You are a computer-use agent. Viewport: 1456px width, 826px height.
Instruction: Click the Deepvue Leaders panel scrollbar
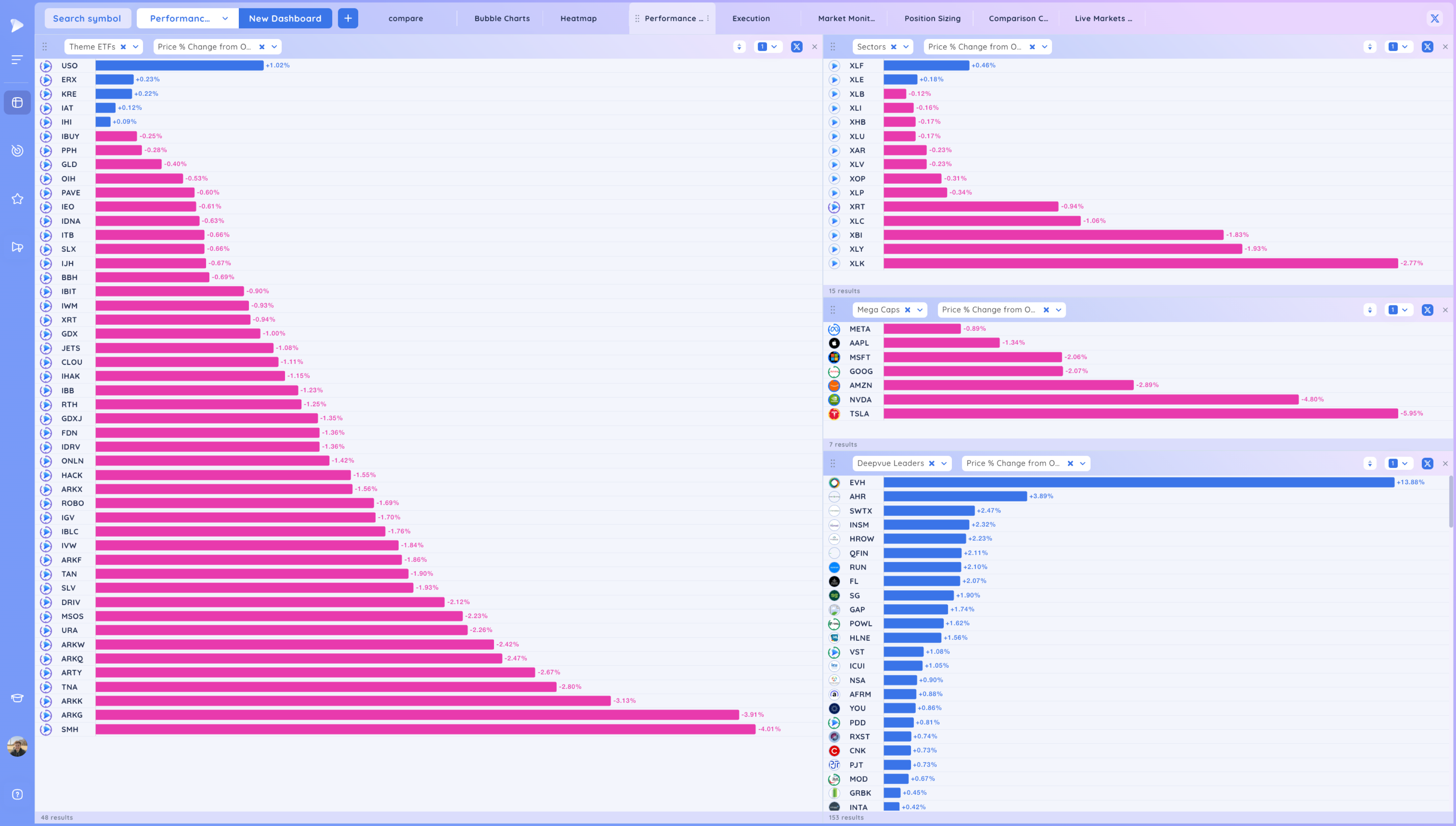click(1451, 501)
